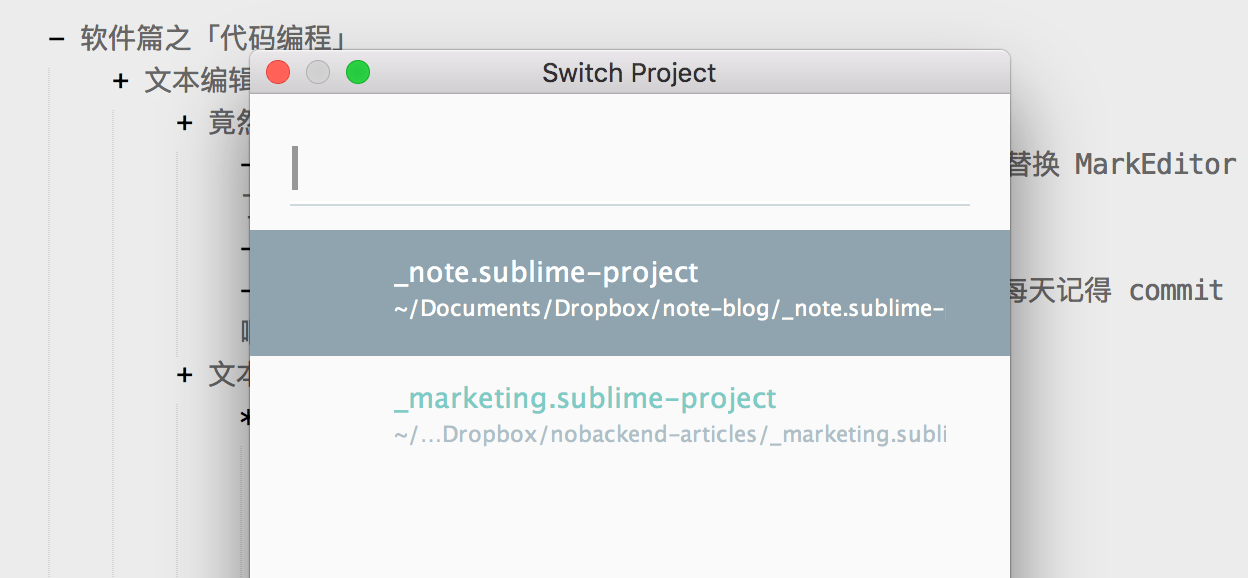This screenshot has width=1248, height=578.
Task: Expand the plus marker beside 文本编辑
Action: point(121,81)
